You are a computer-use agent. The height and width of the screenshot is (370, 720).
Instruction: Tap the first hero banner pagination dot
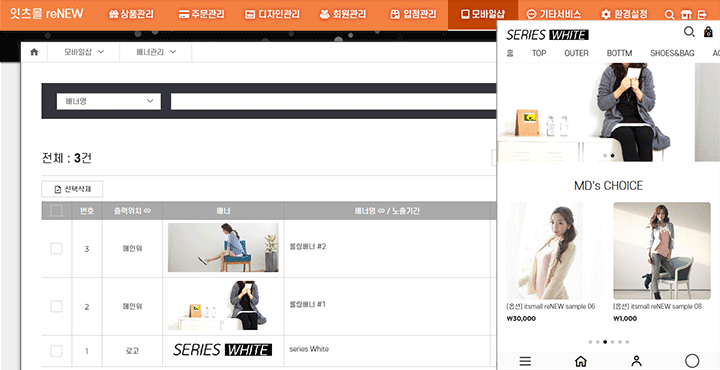tap(605, 156)
